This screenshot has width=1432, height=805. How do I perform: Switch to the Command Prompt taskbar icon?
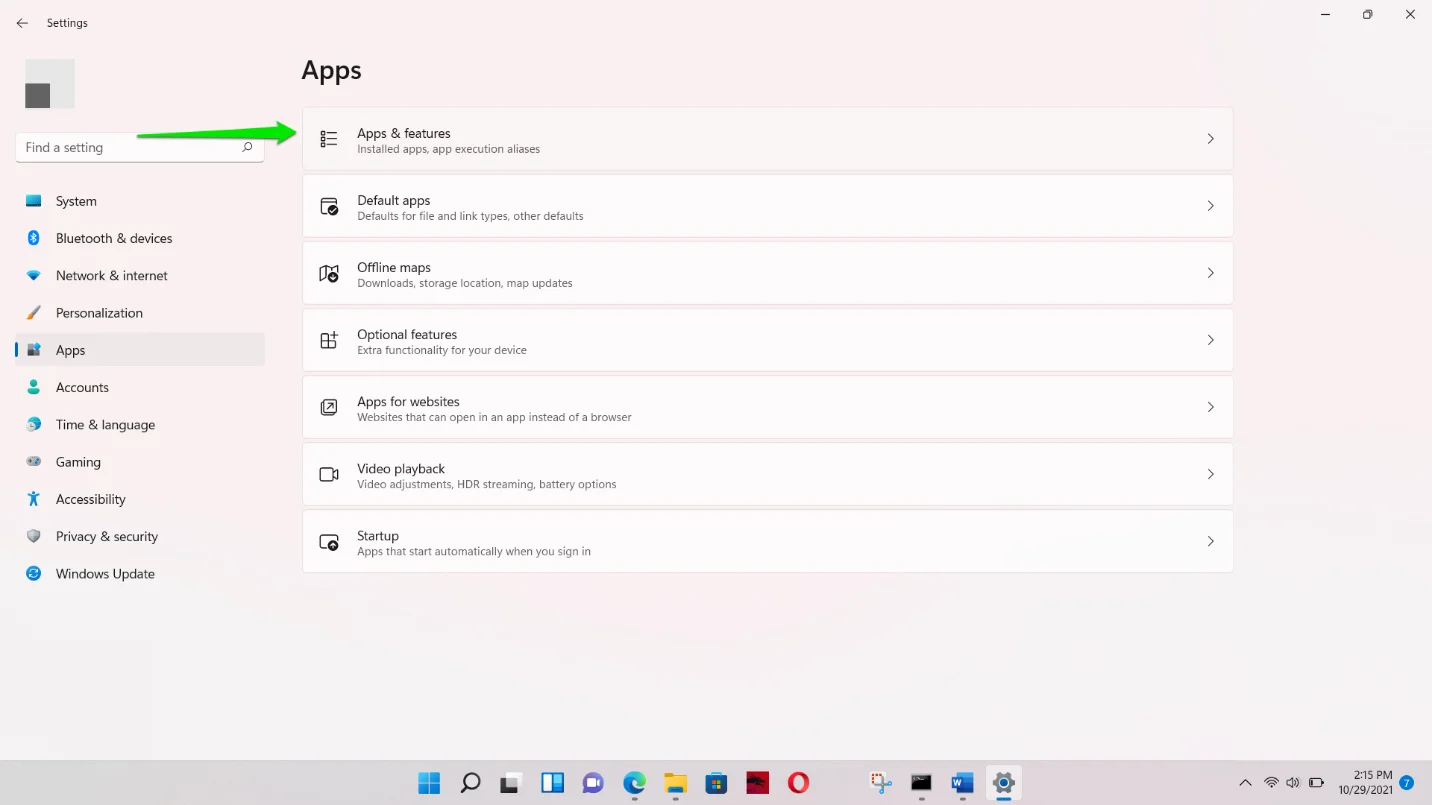921,782
